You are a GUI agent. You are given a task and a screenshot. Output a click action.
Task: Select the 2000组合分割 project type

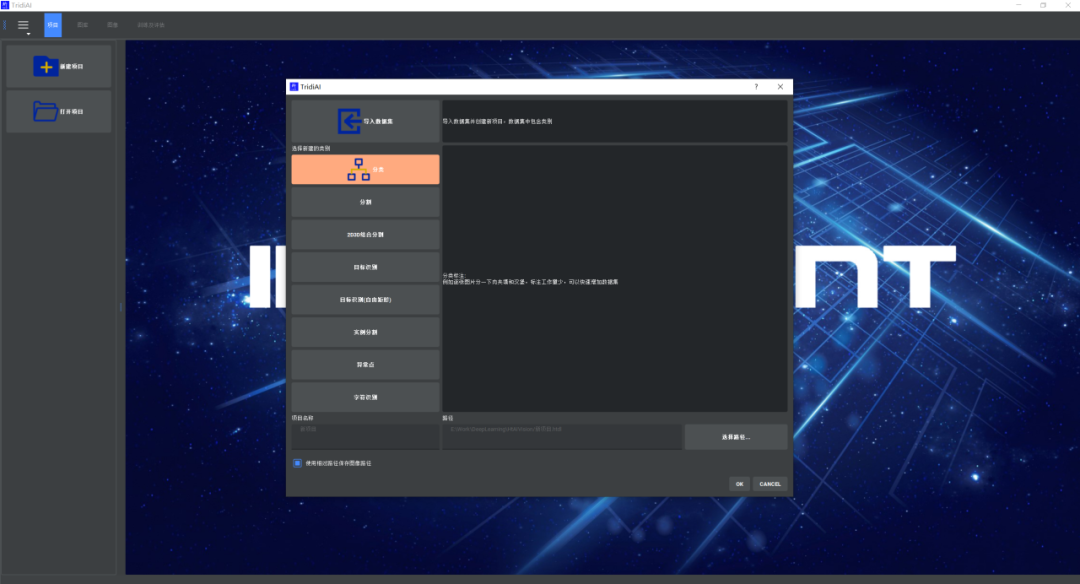click(365, 234)
